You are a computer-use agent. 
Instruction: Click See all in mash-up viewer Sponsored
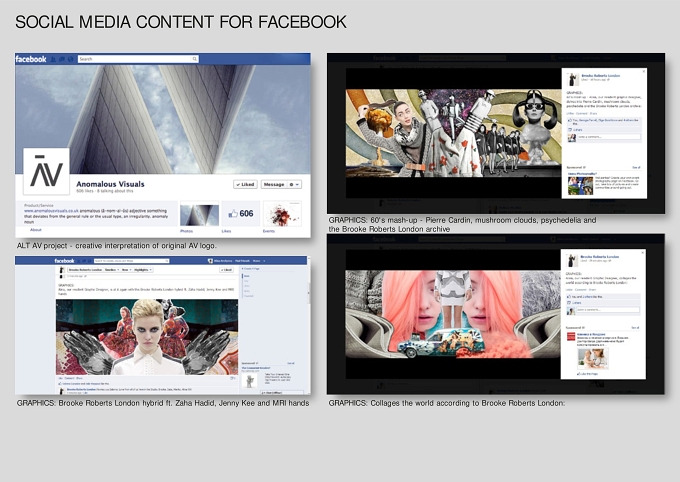(x=636, y=167)
